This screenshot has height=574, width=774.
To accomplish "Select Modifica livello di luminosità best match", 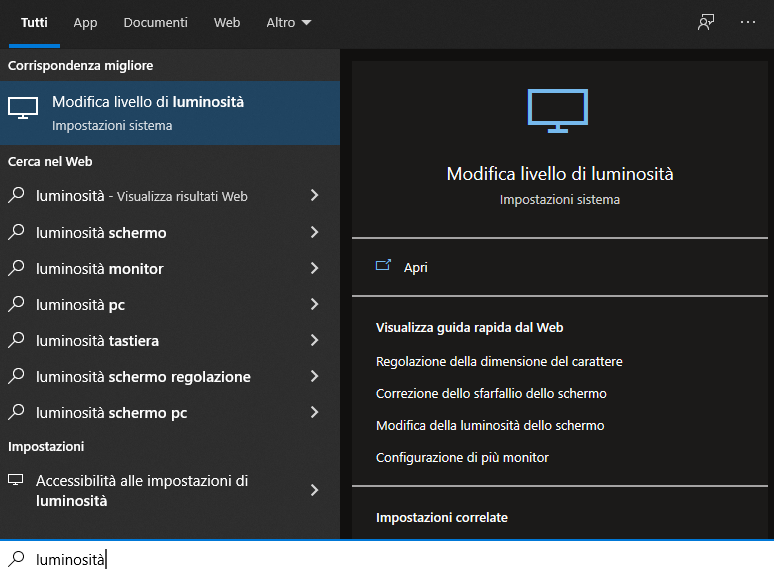I will pos(170,113).
